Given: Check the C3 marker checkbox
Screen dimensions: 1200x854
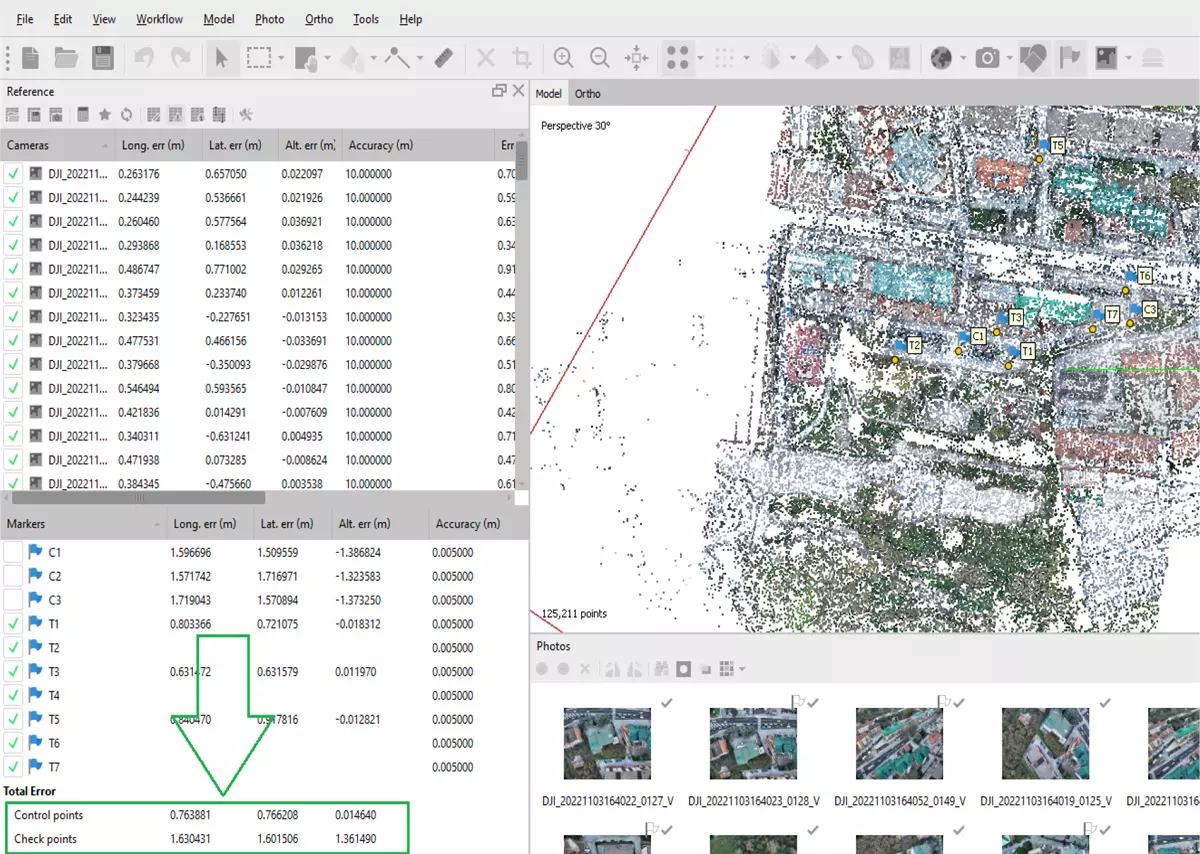Looking at the screenshot, I should pos(13,600).
